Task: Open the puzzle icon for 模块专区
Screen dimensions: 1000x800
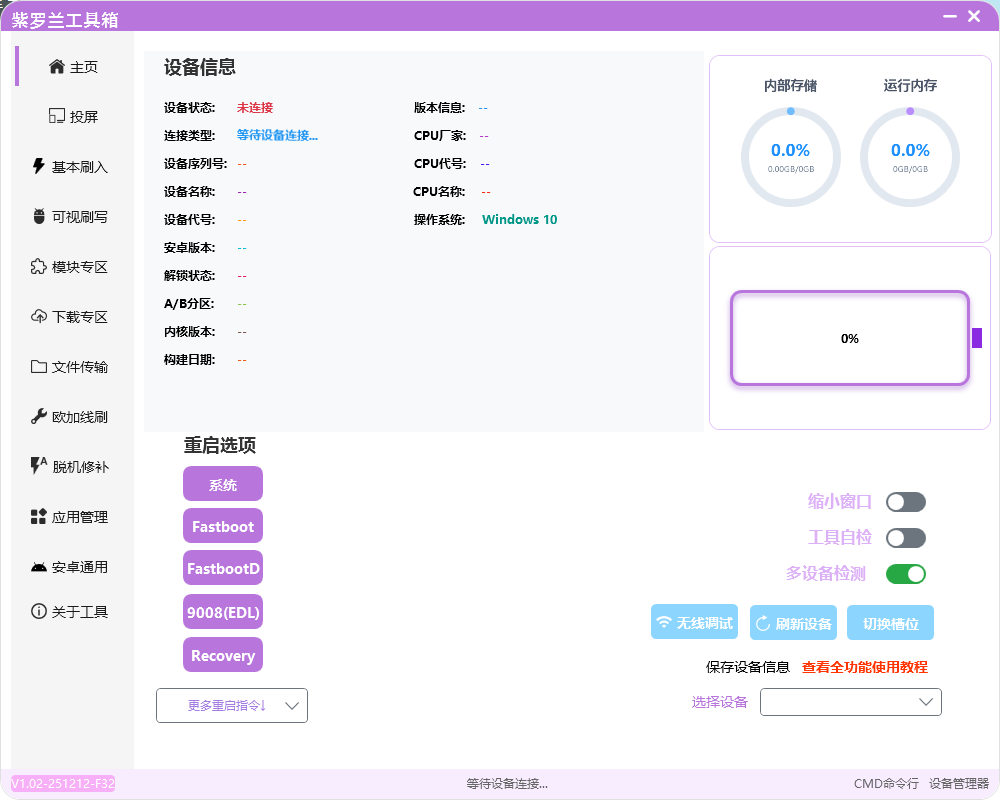Action: pyautogui.click(x=39, y=267)
